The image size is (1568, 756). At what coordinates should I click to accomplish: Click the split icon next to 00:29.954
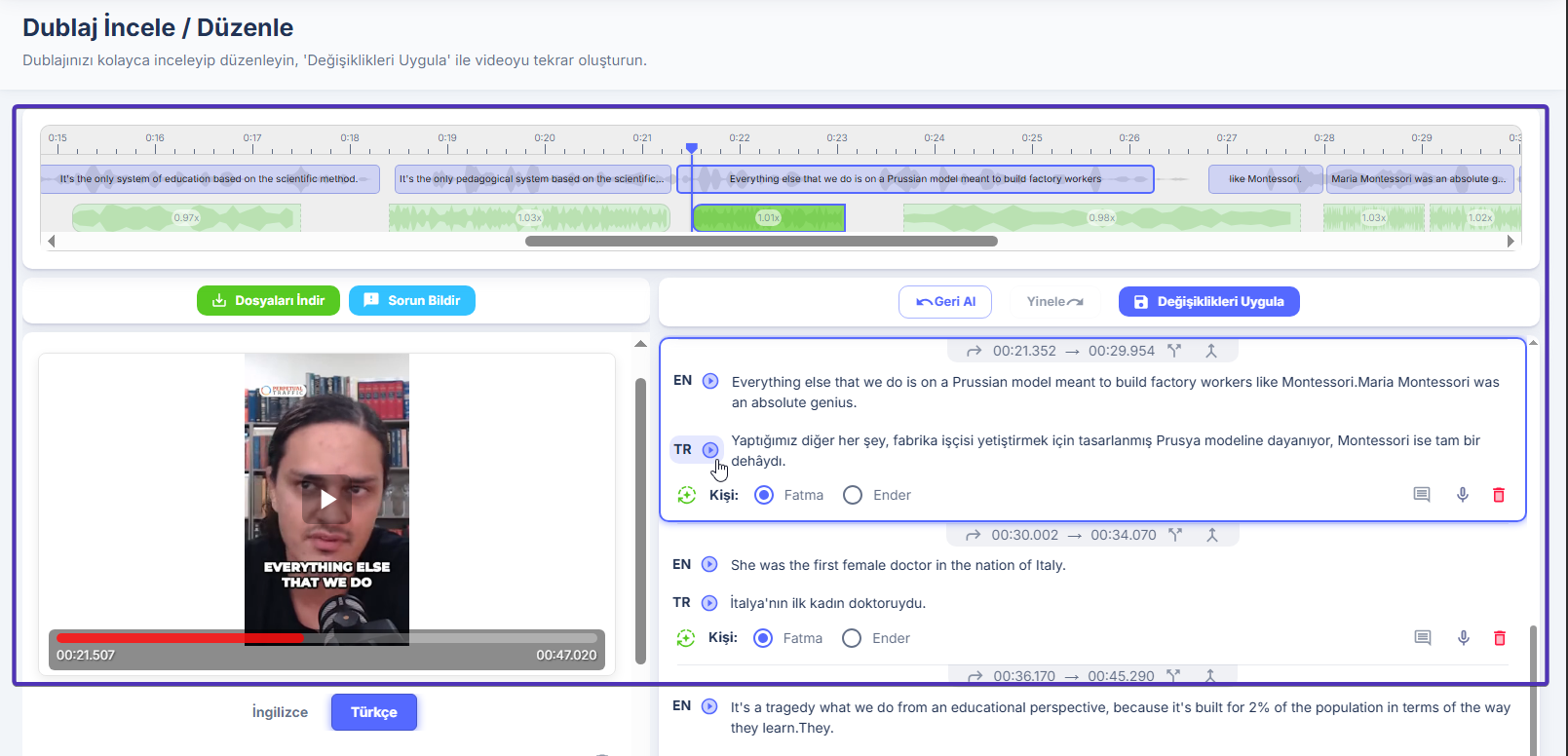coord(1174,351)
